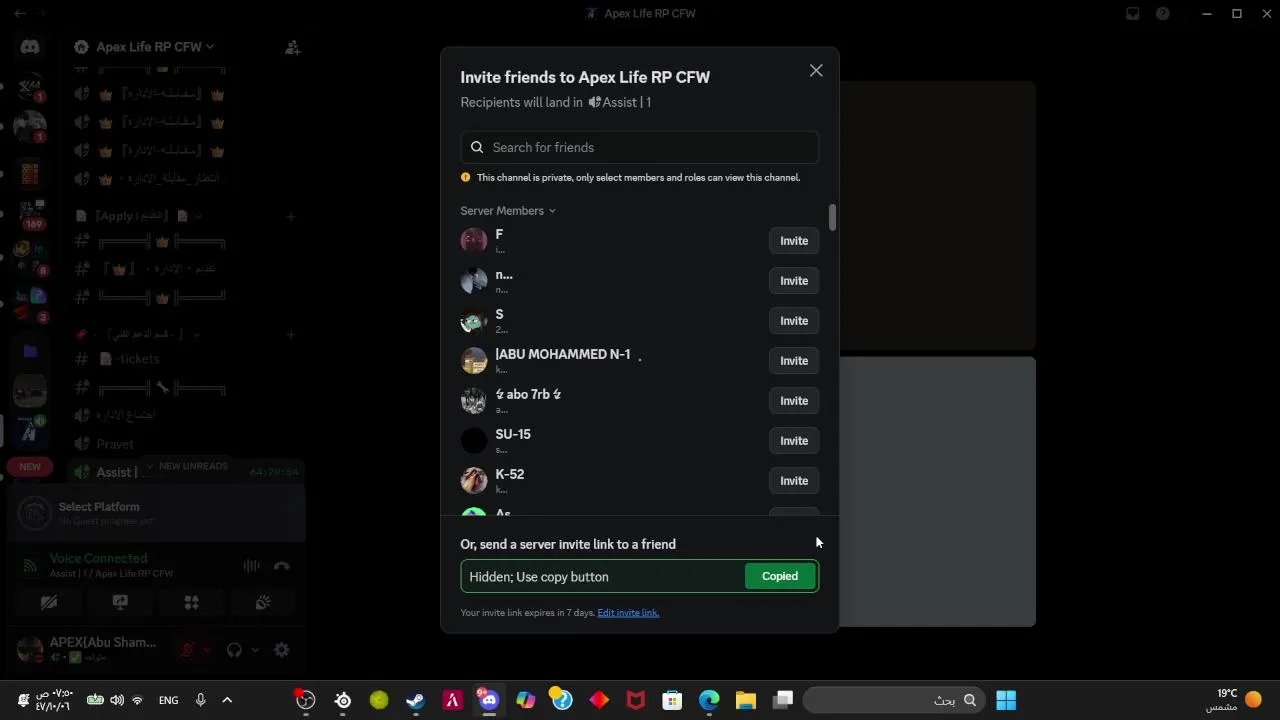1280x720 pixels.
Task: Open the Discord help icon in title bar
Action: (1163, 13)
